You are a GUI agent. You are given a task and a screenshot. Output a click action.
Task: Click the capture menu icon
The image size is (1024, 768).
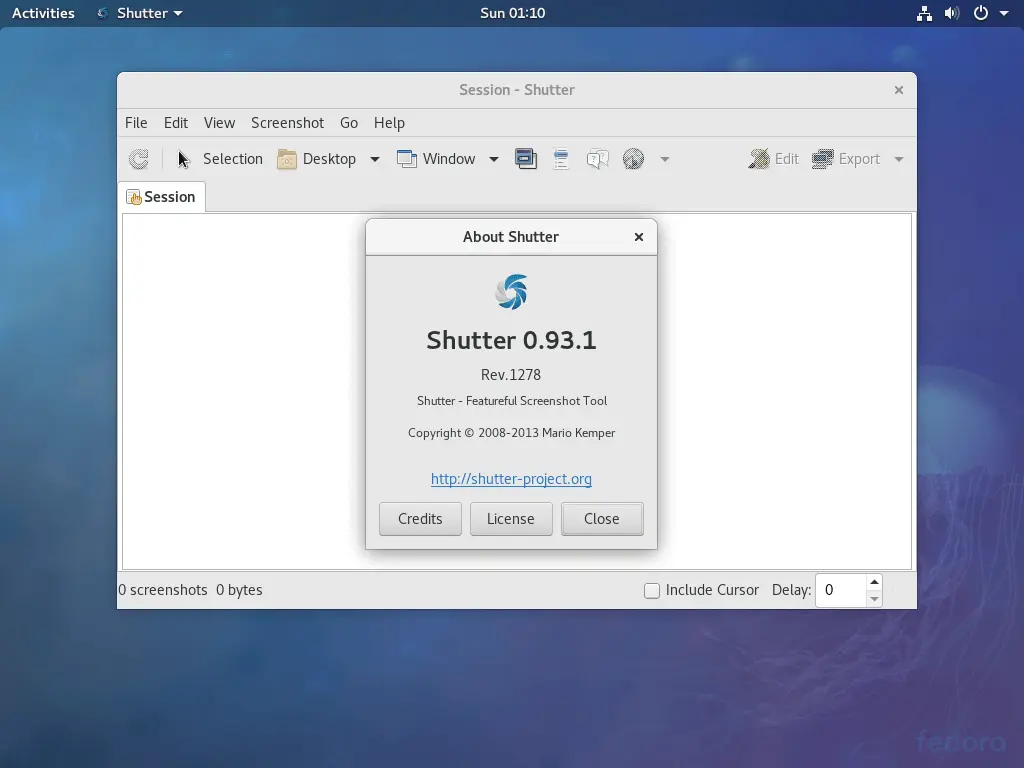pyautogui.click(x=561, y=159)
